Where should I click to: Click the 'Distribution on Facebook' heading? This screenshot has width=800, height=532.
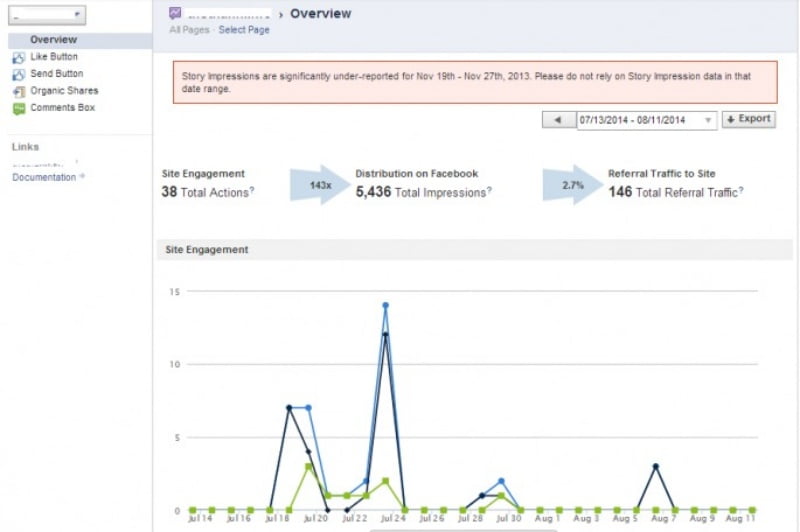click(x=417, y=173)
